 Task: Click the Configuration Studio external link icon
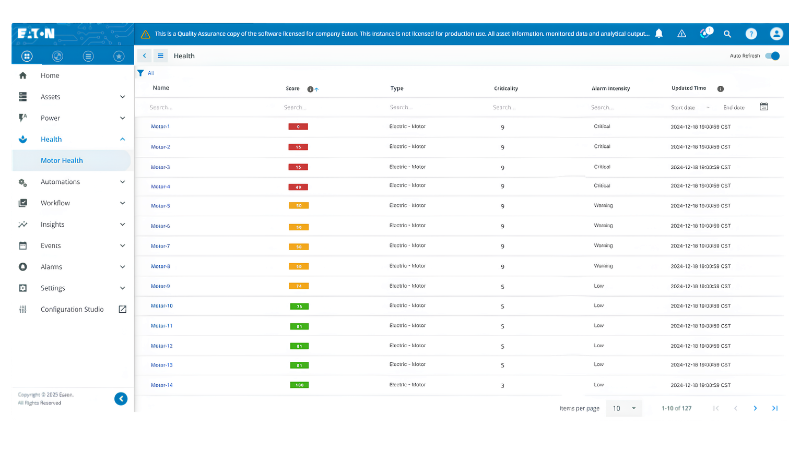coord(122,309)
